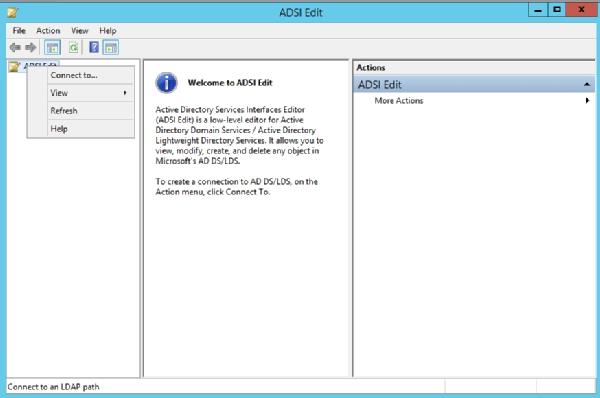The height and width of the screenshot is (398, 600).
Task: Click More Actions in Actions pane
Action: 399,101
